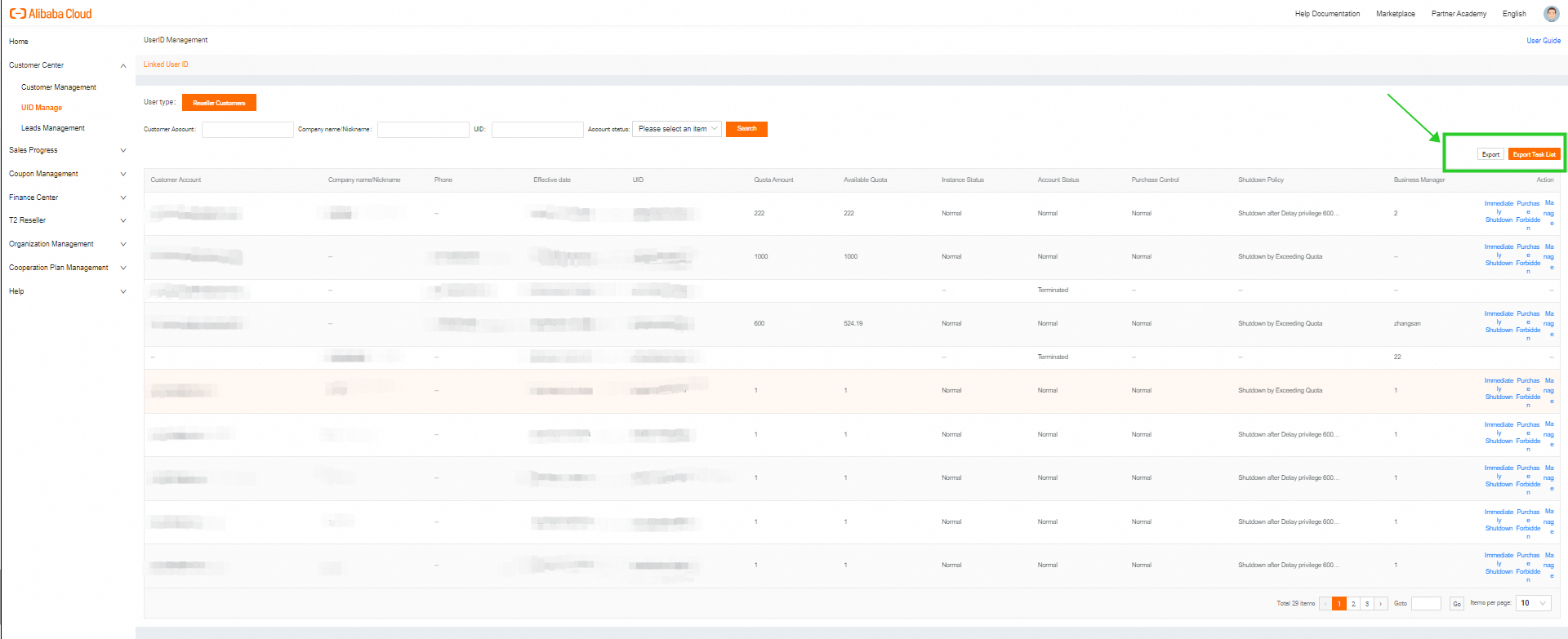
Task: Click the 'Customer Account' table column header
Action: [x=176, y=180]
